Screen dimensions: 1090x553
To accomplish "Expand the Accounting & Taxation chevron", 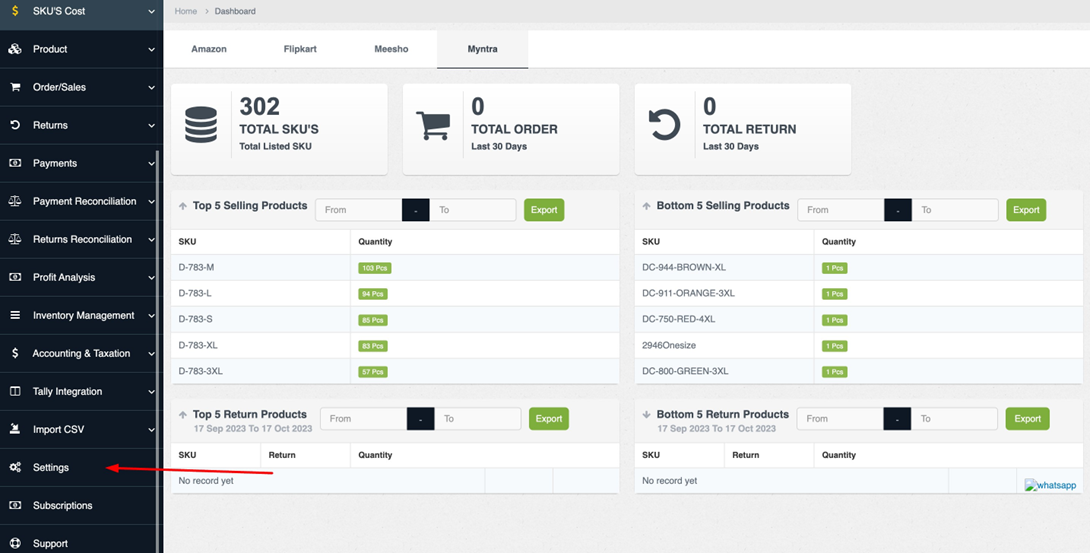I will point(152,353).
